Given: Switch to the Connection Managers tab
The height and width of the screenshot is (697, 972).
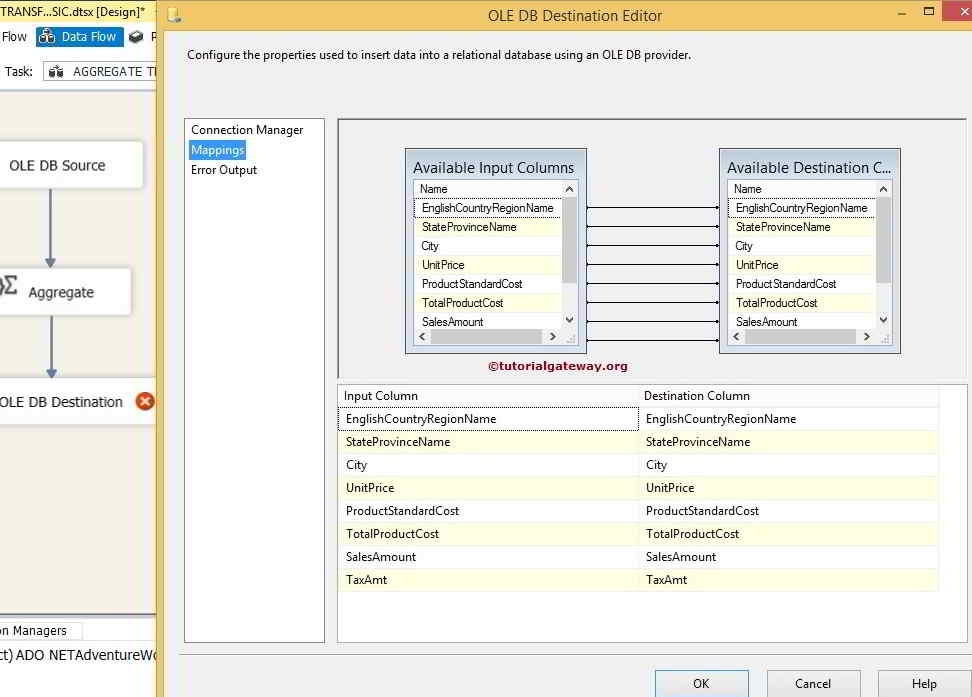Looking at the screenshot, I should [x=33, y=630].
